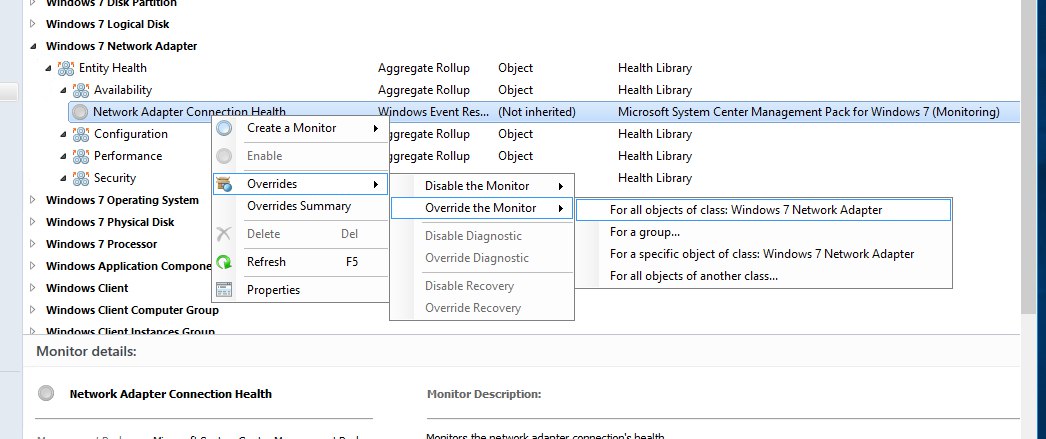This screenshot has width=1046, height=439.
Task: Open the Create a Monitor submenu
Action: [x=300, y=128]
